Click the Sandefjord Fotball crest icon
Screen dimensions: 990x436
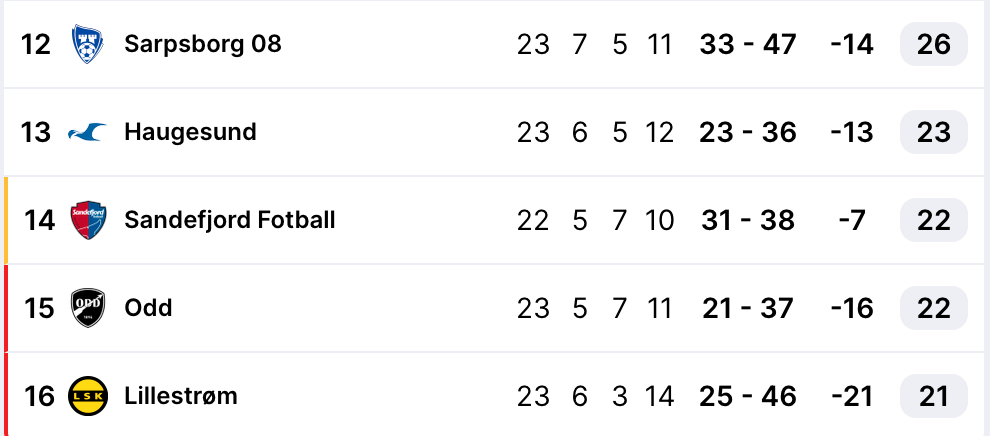click(88, 220)
